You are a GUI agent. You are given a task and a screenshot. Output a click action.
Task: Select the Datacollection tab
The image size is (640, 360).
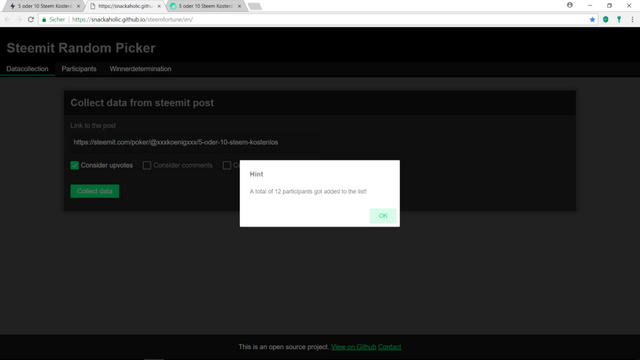pos(27,69)
